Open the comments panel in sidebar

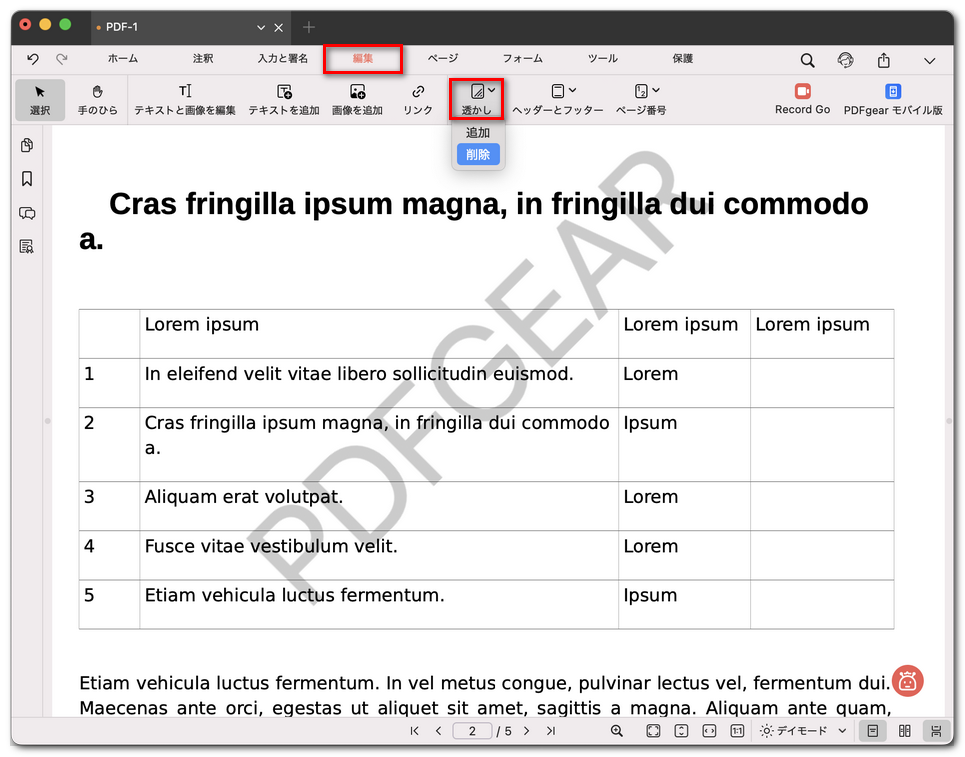(x=27, y=213)
